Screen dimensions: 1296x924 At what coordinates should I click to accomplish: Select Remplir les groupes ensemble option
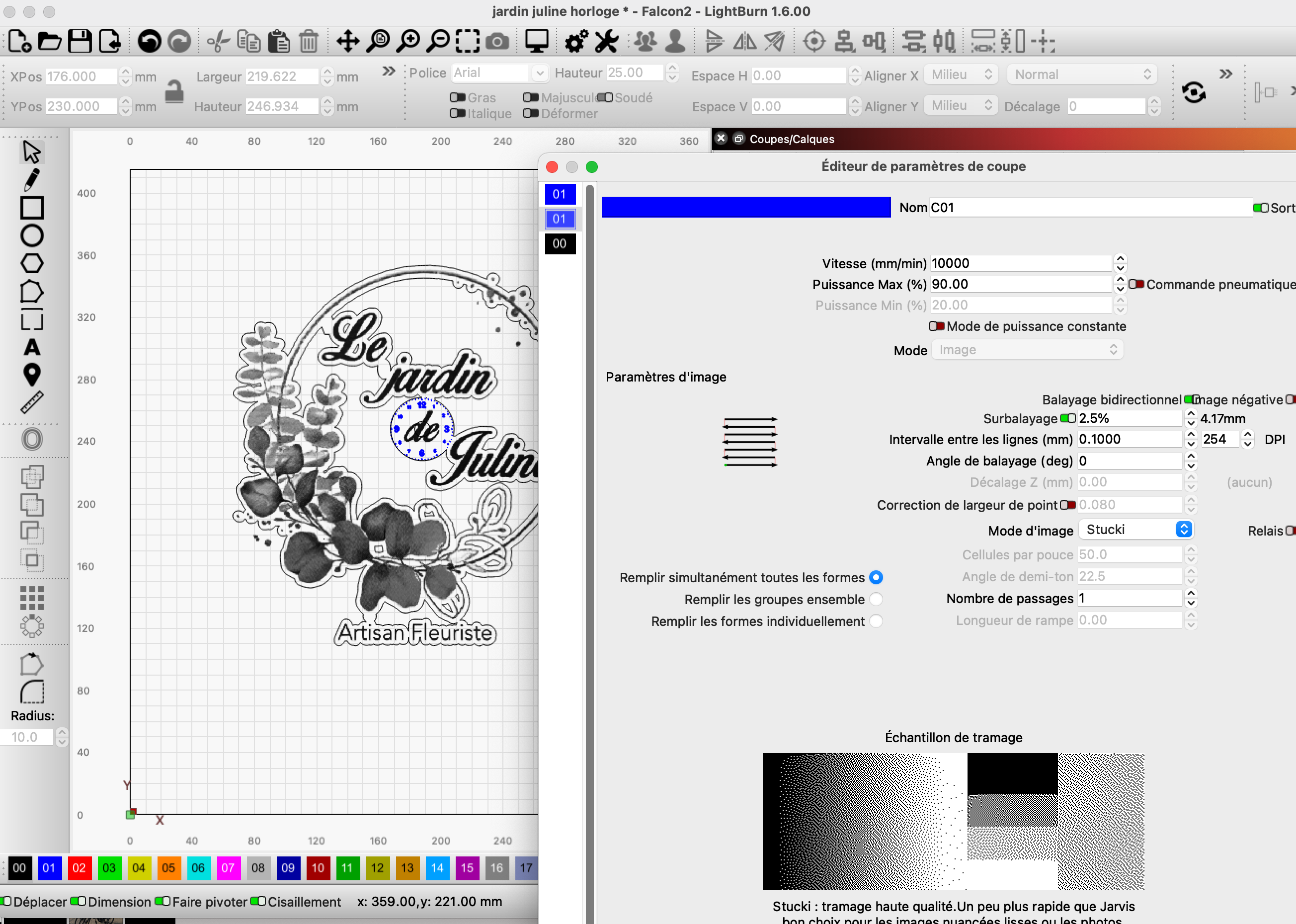(876, 599)
